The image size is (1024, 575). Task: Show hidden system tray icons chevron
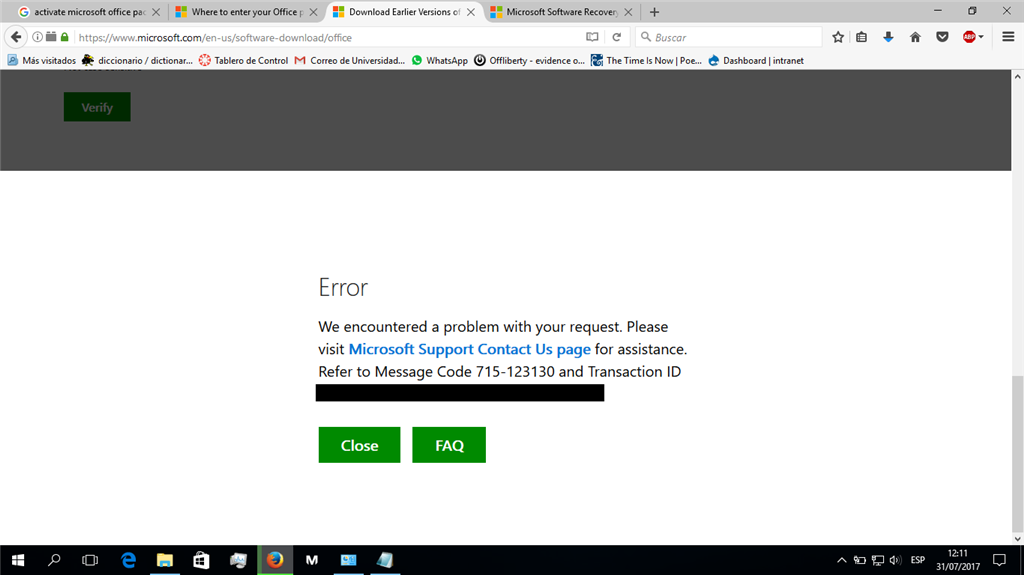click(x=842, y=560)
